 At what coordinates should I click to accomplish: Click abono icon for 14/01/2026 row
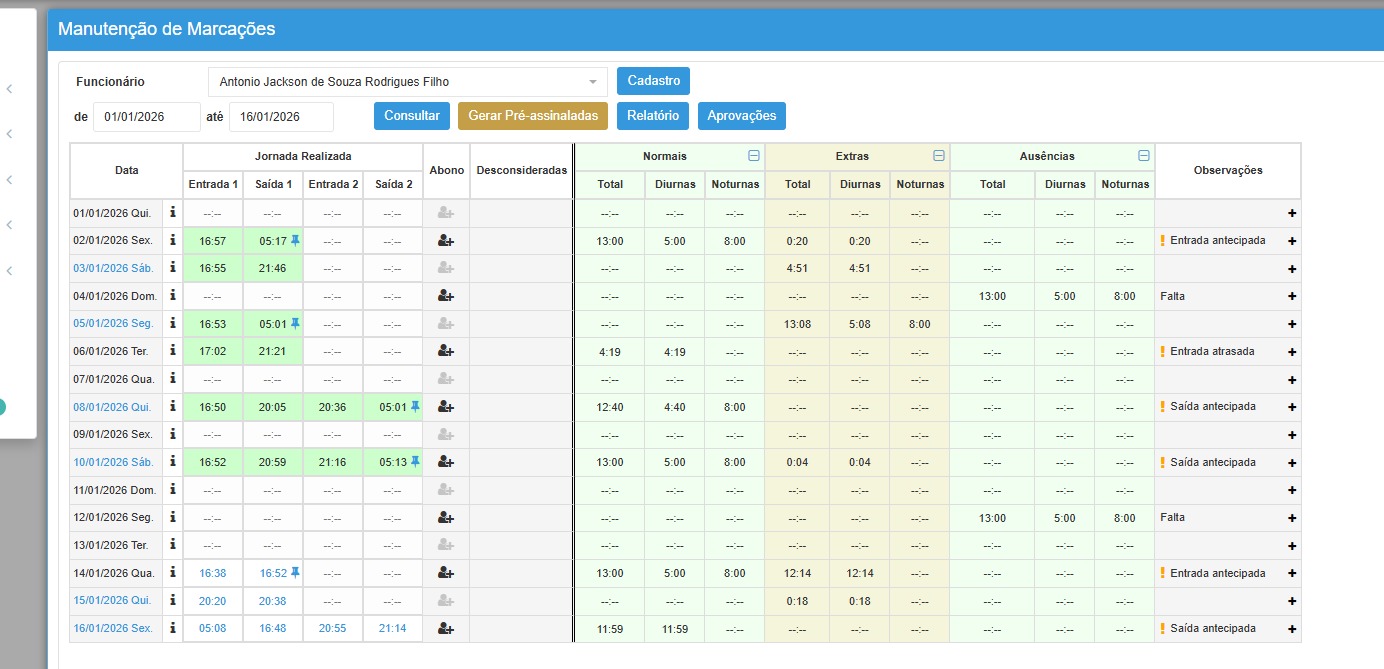pos(446,573)
